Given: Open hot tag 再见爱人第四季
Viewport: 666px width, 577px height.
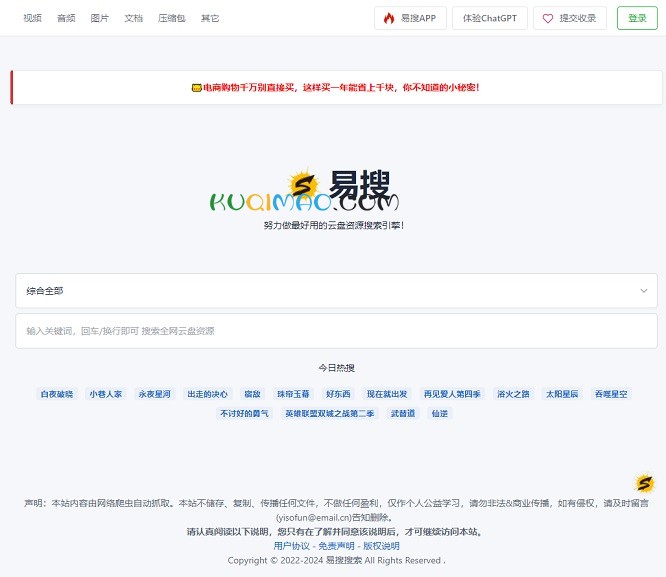Looking at the screenshot, I should coord(452,394).
